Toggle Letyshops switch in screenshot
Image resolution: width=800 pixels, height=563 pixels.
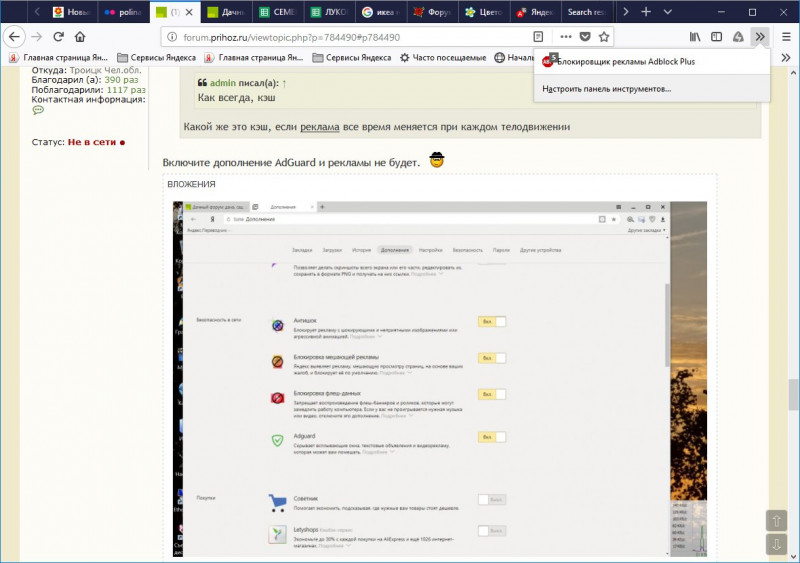(492, 531)
